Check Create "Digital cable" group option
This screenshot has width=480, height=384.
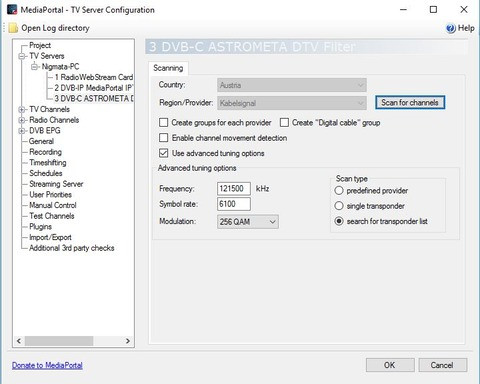click(x=284, y=123)
